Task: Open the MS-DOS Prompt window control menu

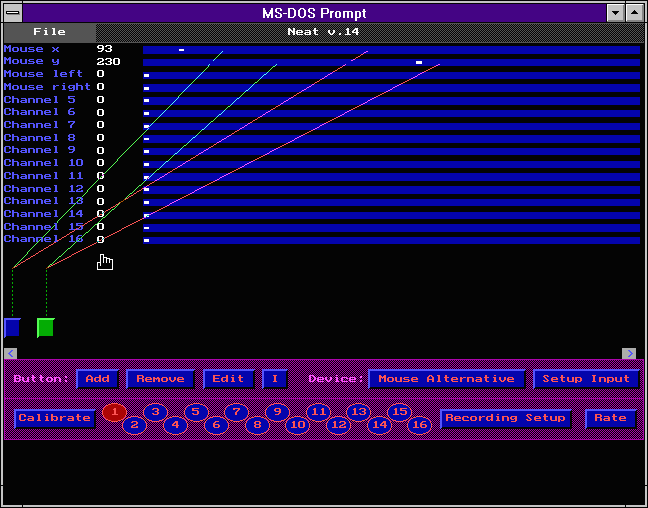Action: point(13,13)
